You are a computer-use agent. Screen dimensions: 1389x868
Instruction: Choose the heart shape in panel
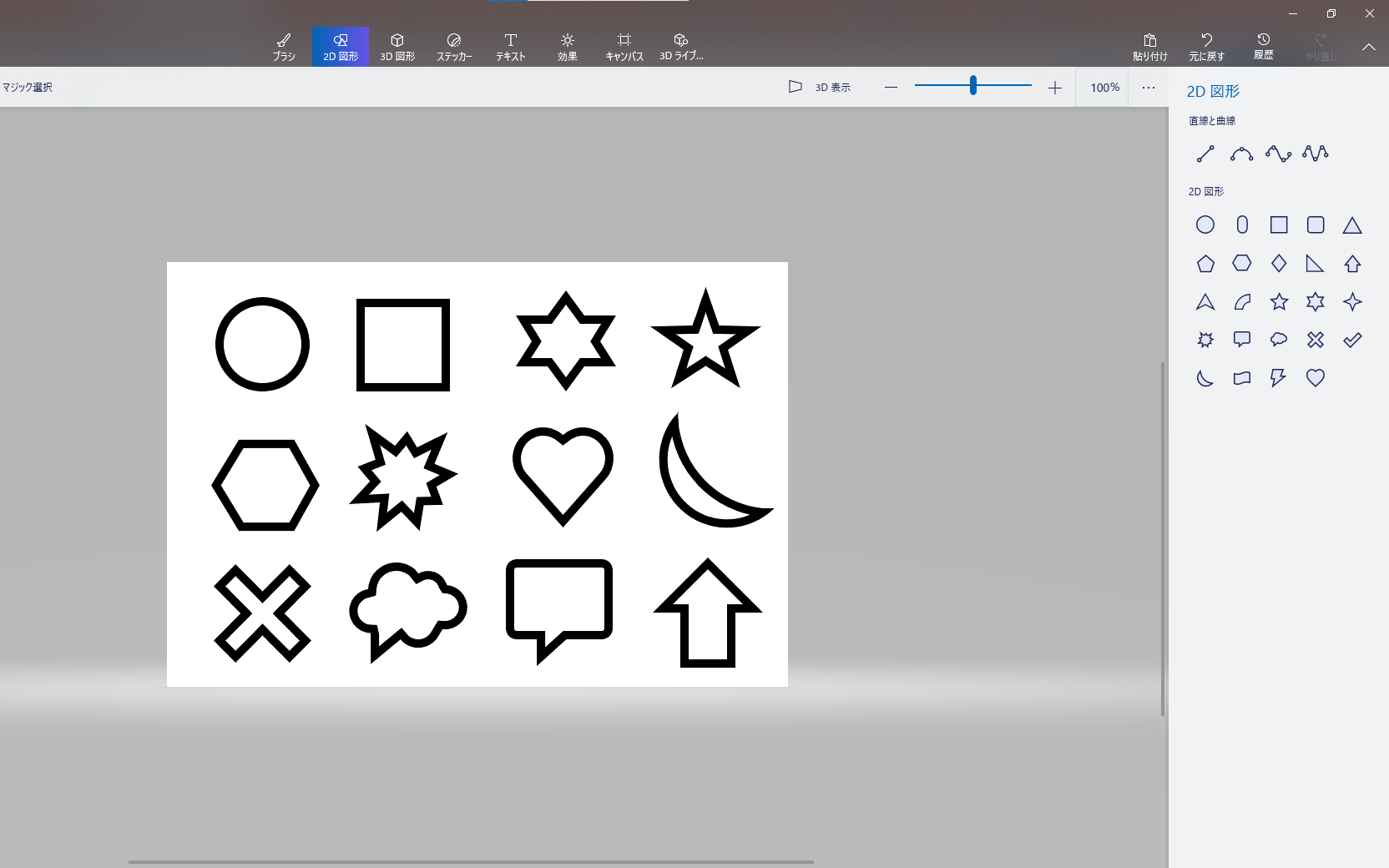(x=1316, y=378)
